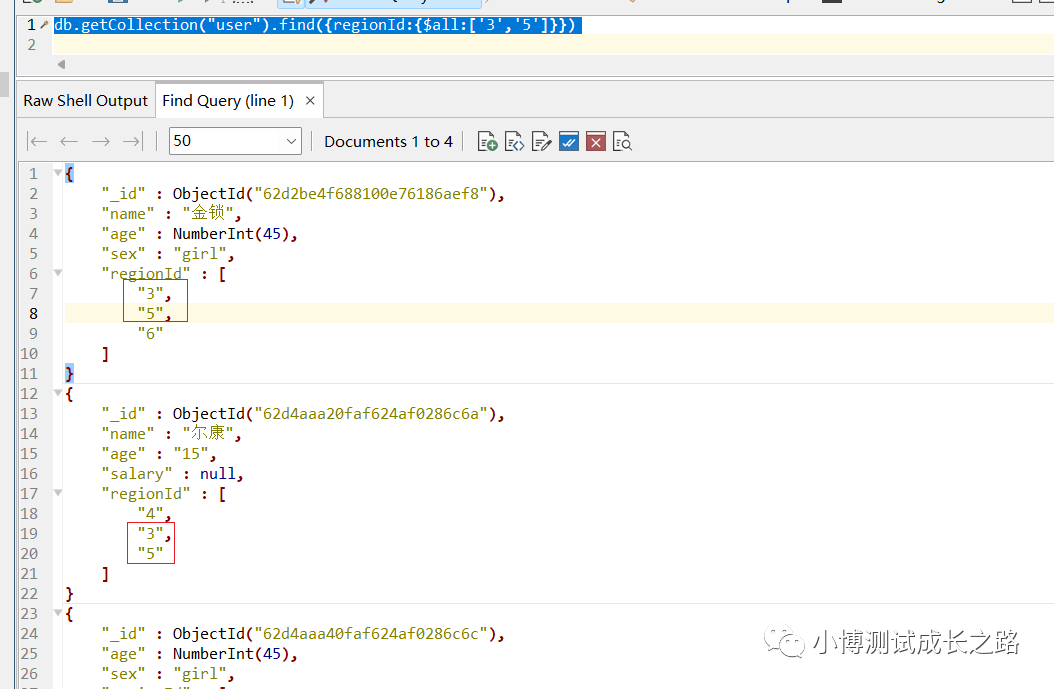
Task: Collapse the first document at line 1
Action: point(57,173)
